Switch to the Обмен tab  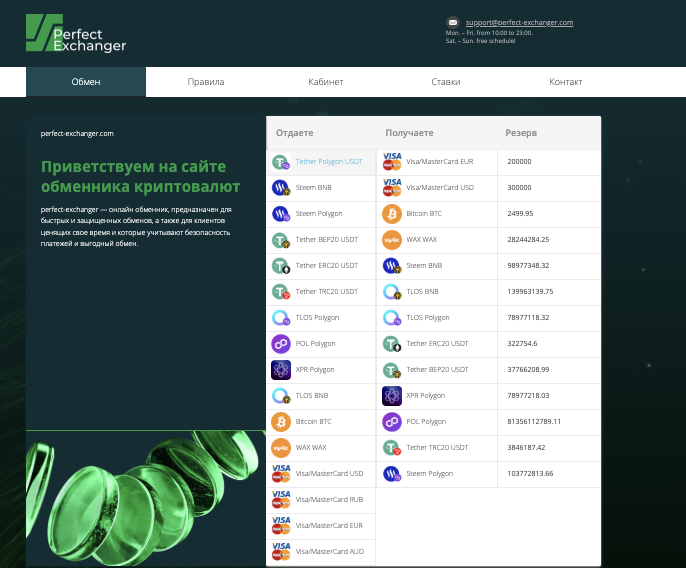click(x=86, y=82)
